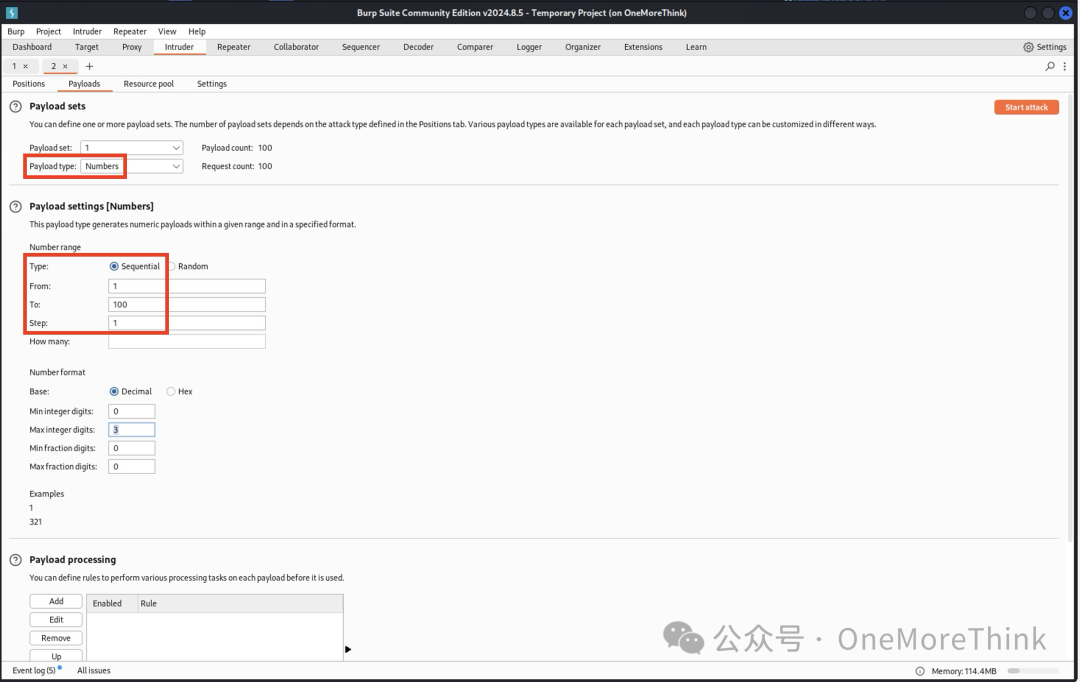Close Intruder tab 2 with its x

point(65,66)
